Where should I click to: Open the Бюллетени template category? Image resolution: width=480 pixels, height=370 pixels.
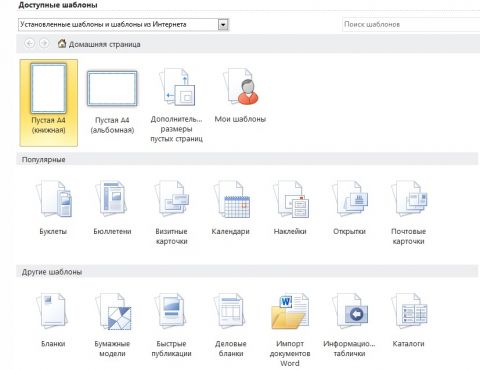[112, 207]
